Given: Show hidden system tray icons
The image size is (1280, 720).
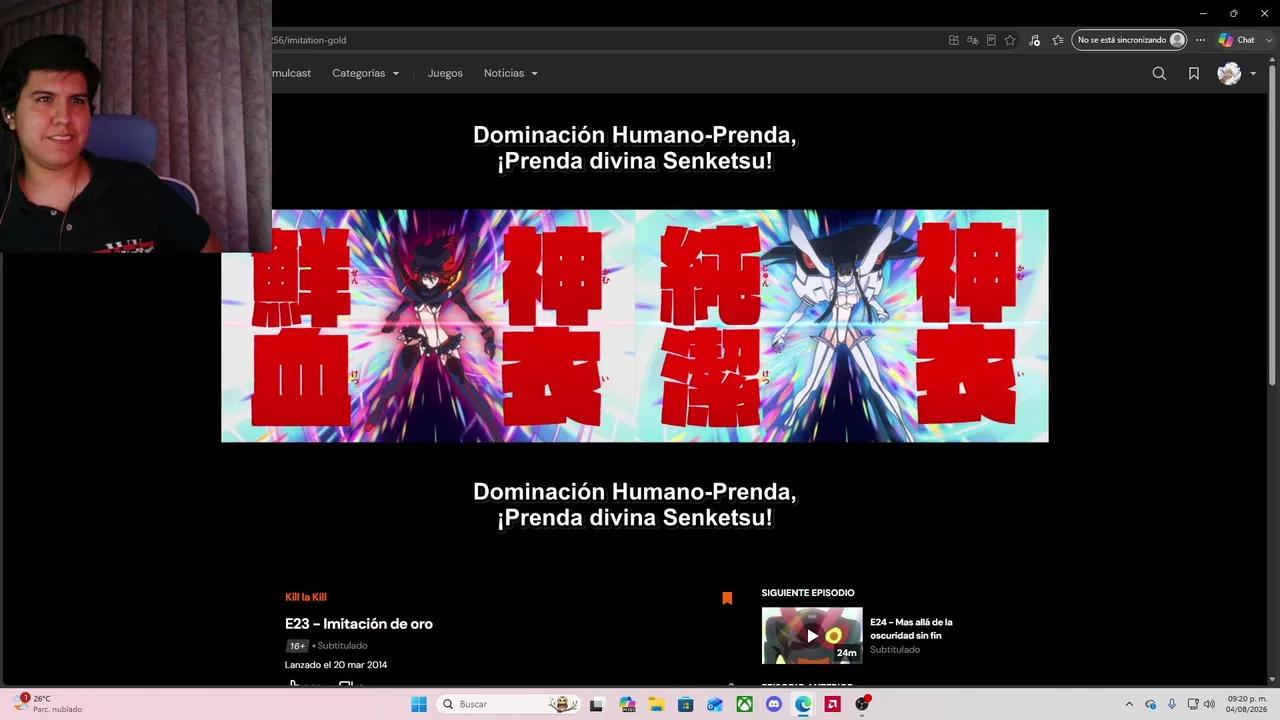Looking at the screenshot, I should 1129,704.
